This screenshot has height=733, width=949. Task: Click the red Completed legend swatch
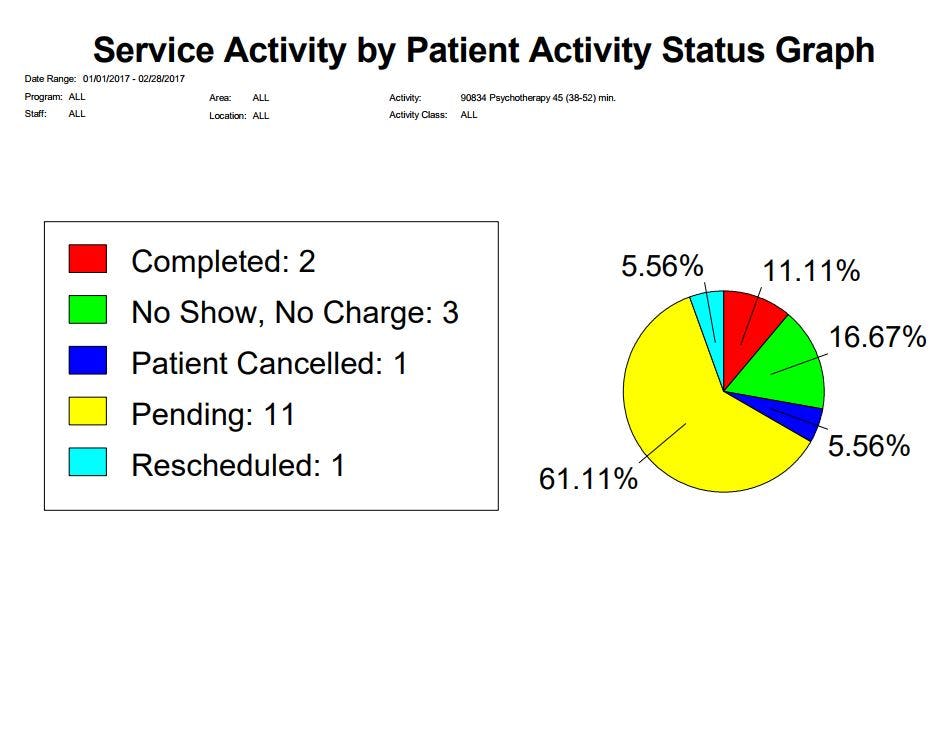tap(87, 259)
